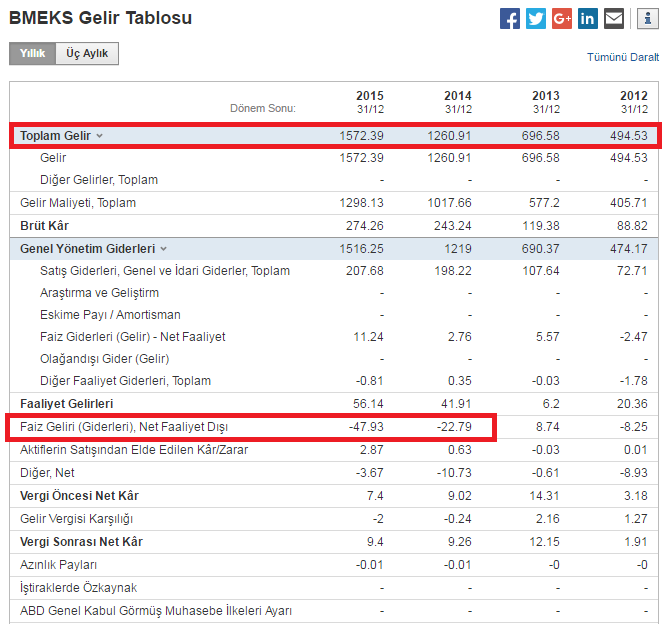Click Diğer Gelirler, Toplam label
This screenshot has width=669, height=624.
tap(99, 180)
